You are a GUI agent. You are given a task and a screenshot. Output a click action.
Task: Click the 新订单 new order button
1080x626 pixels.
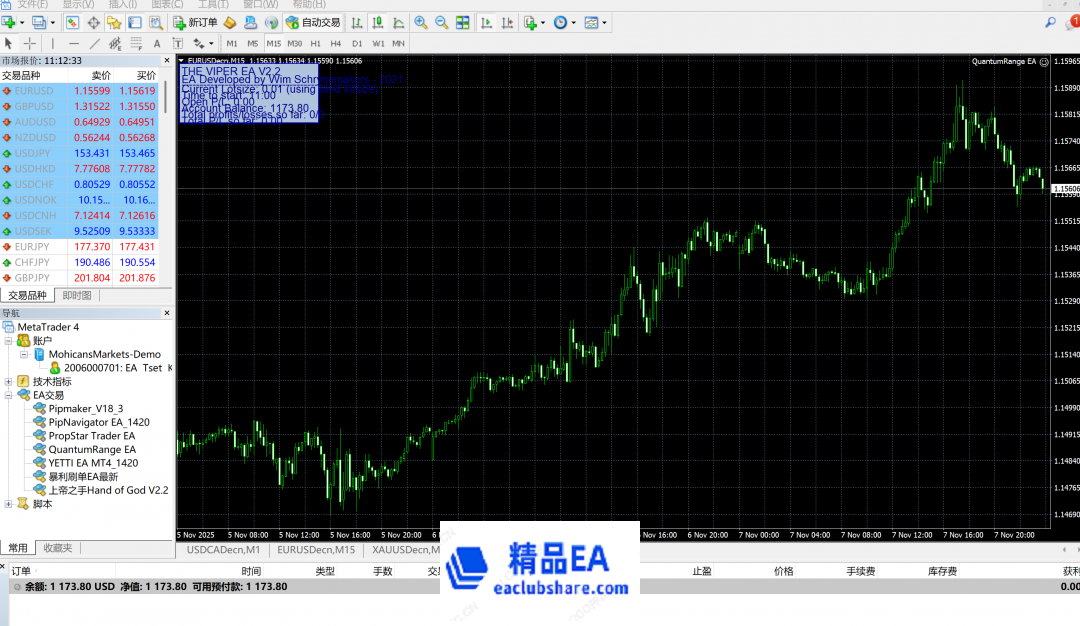pos(195,22)
